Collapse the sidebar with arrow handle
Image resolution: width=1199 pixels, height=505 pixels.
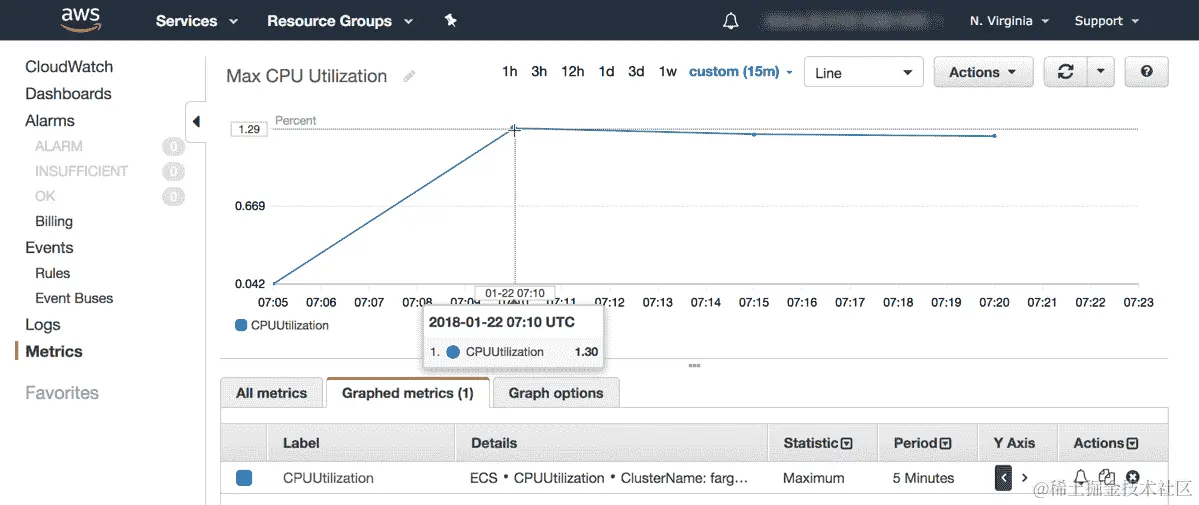click(196, 122)
